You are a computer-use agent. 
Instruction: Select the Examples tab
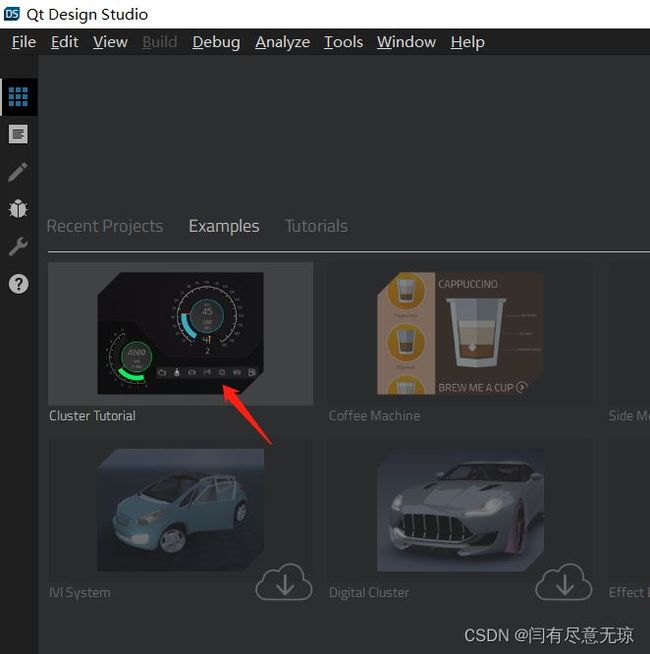pyautogui.click(x=224, y=226)
